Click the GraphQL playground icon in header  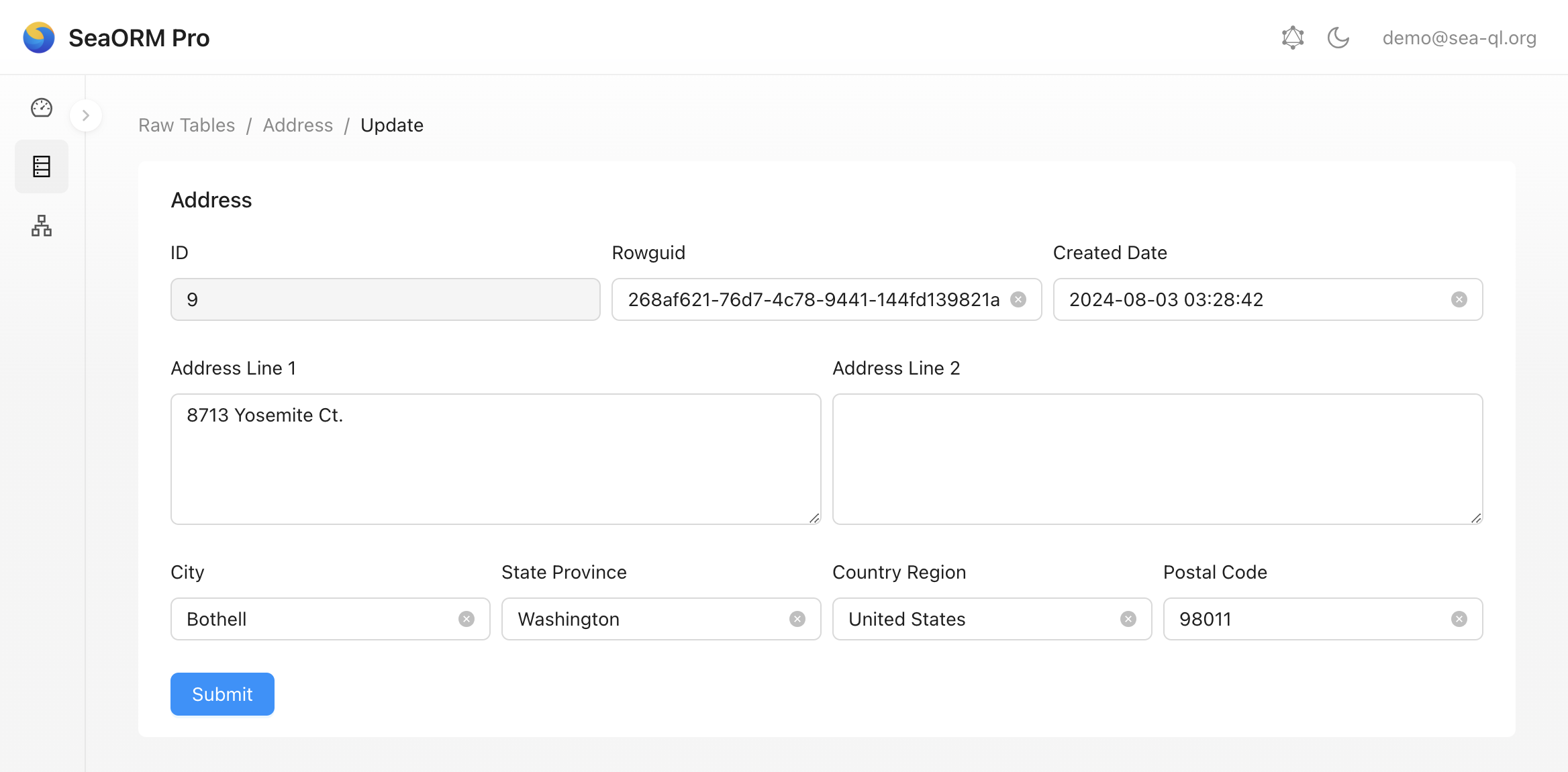[x=1292, y=38]
